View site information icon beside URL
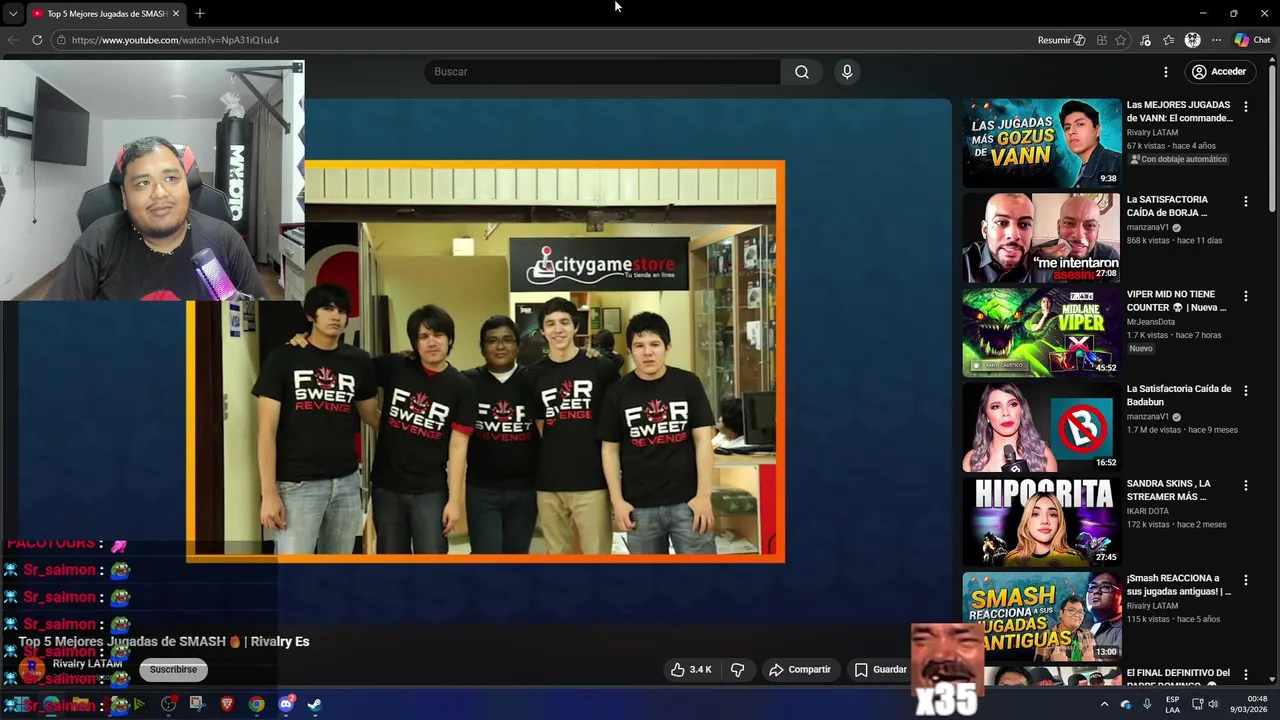Image resolution: width=1280 pixels, height=720 pixels. [x=61, y=40]
